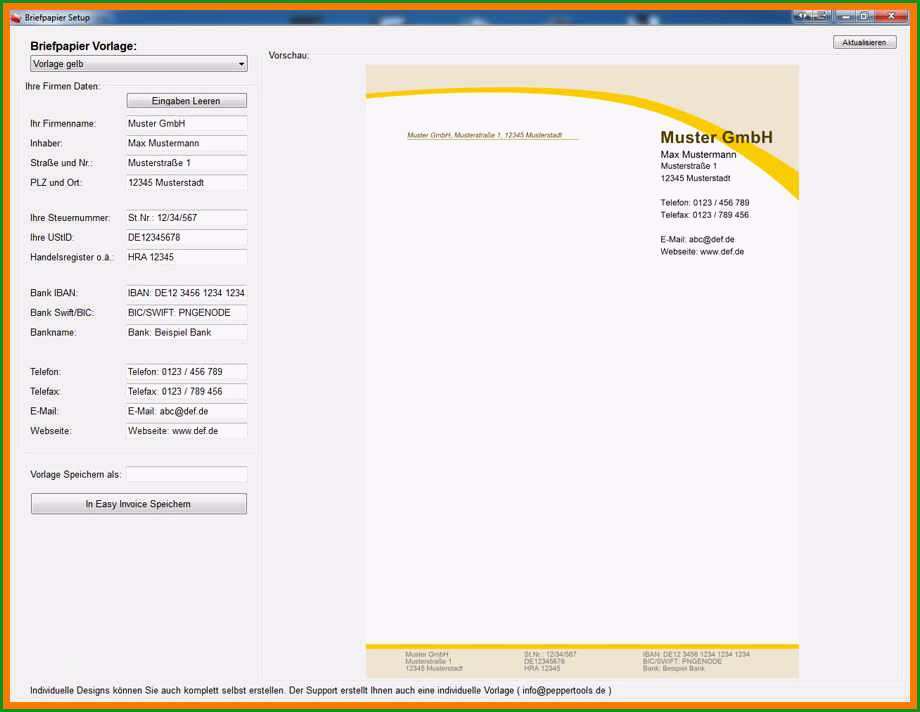Click the Ihre UStID input field
This screenshot has height=712, width=920.
tap(187, 238)
